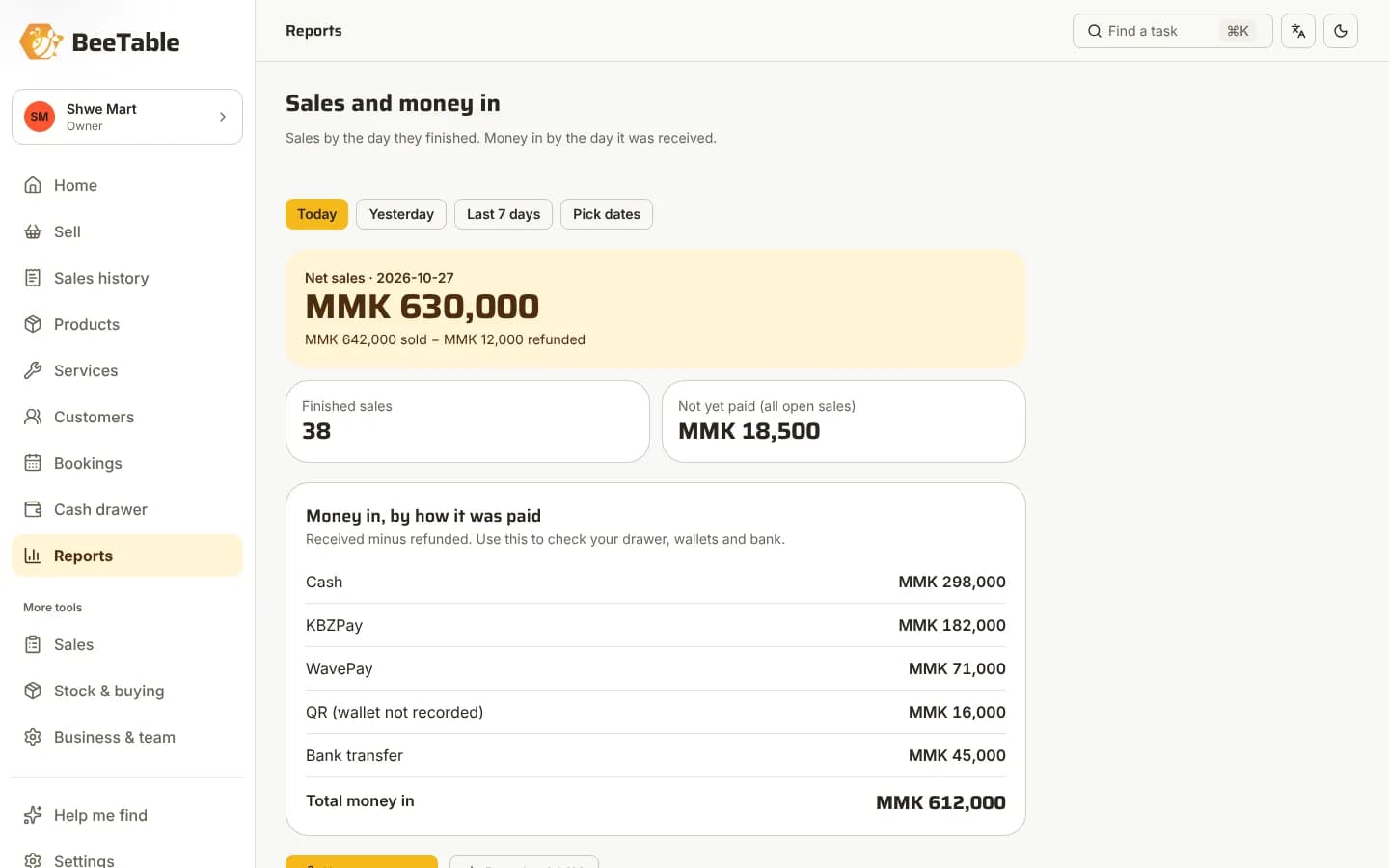Click the MMK 612,000 total amount

point(940,802)
